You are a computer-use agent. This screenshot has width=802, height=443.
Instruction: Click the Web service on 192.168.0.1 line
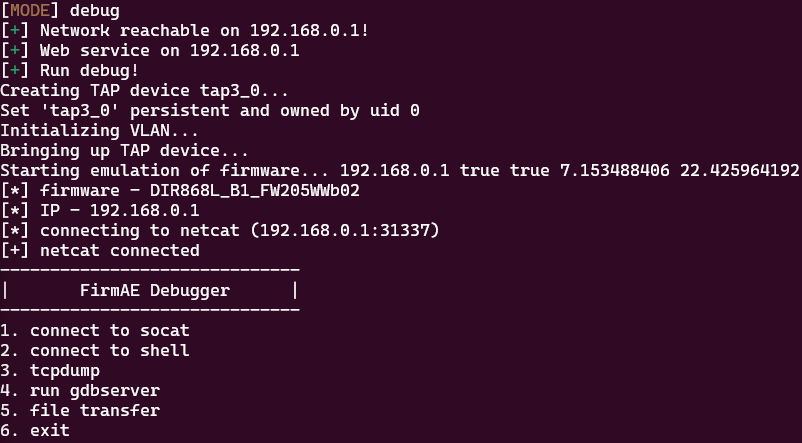pyautogui.click(x=150, y=51)
